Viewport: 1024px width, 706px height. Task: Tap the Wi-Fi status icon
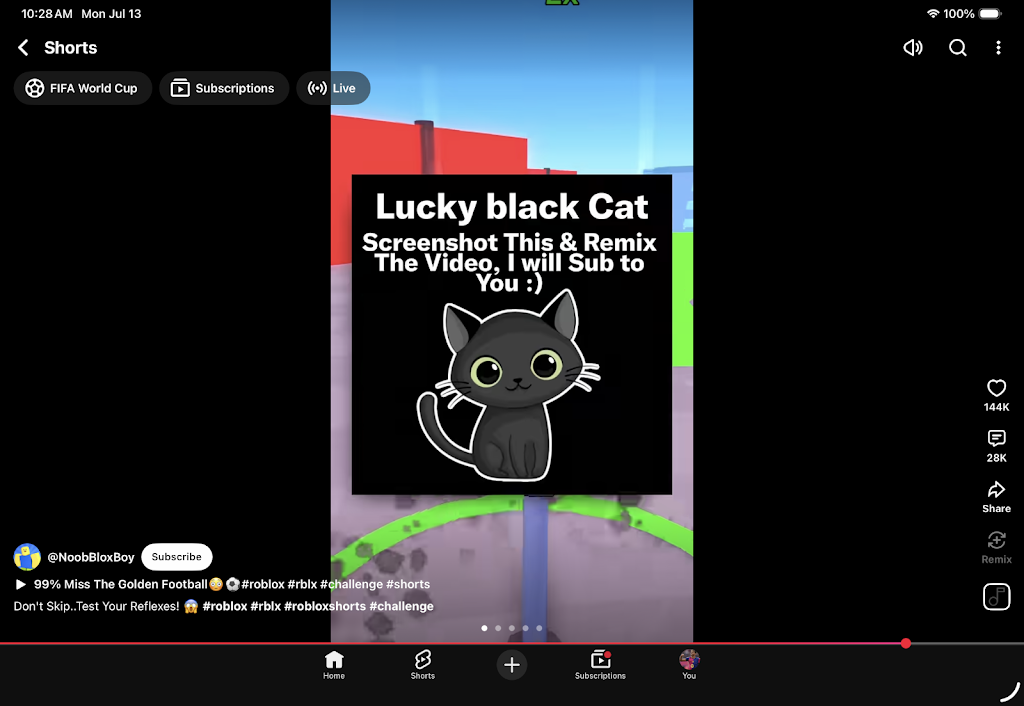(933, 14)
